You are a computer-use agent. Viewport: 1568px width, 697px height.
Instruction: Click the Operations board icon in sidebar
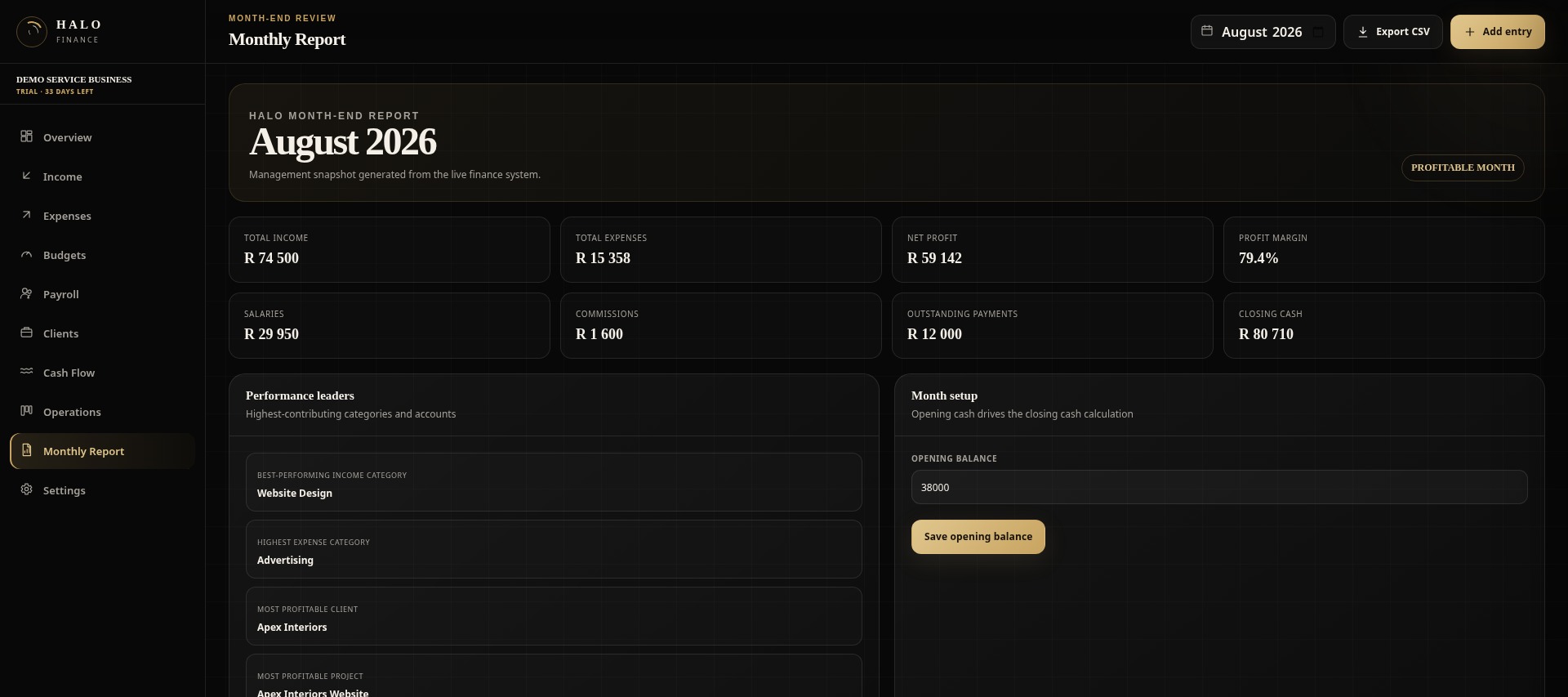tap(27, 411)
